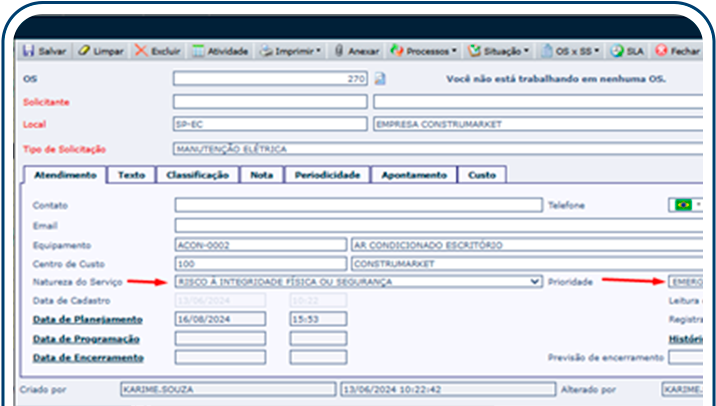The image size is (716, 406).
Task: Open the OS x SS dropdown
Action: click(x=571, y=50)
